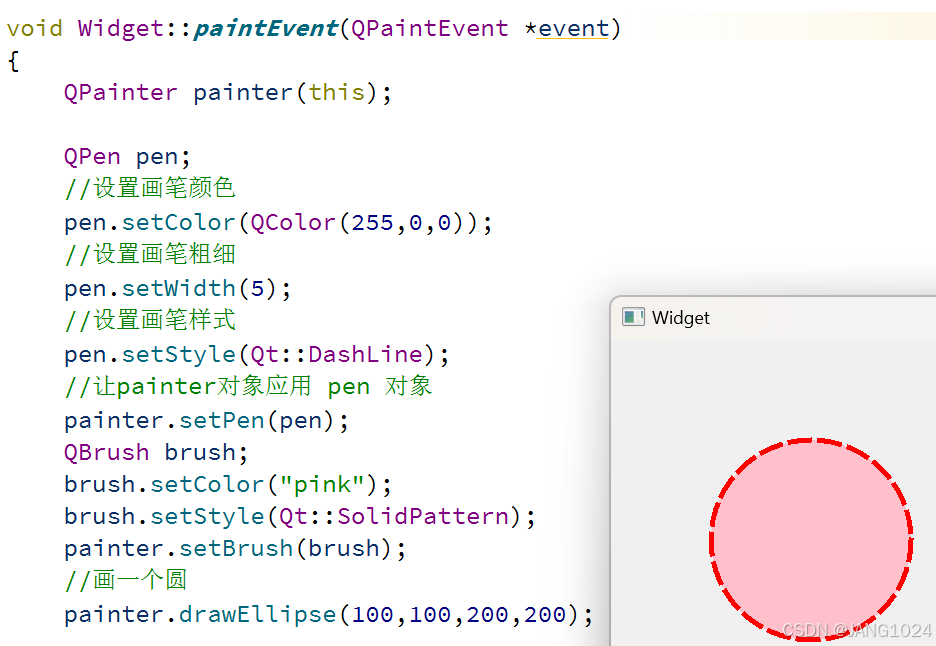
Task: Click the Qt::SolidPattern text
Action: (394, 516)
